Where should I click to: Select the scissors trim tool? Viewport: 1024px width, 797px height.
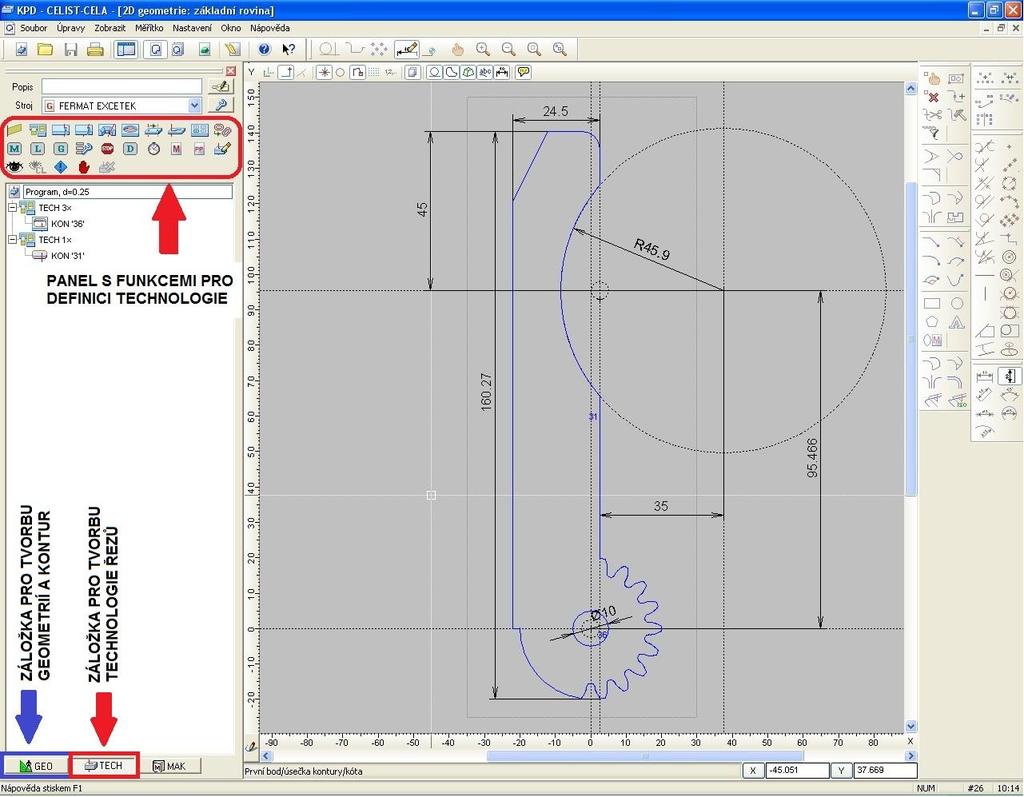click(933, 115)
